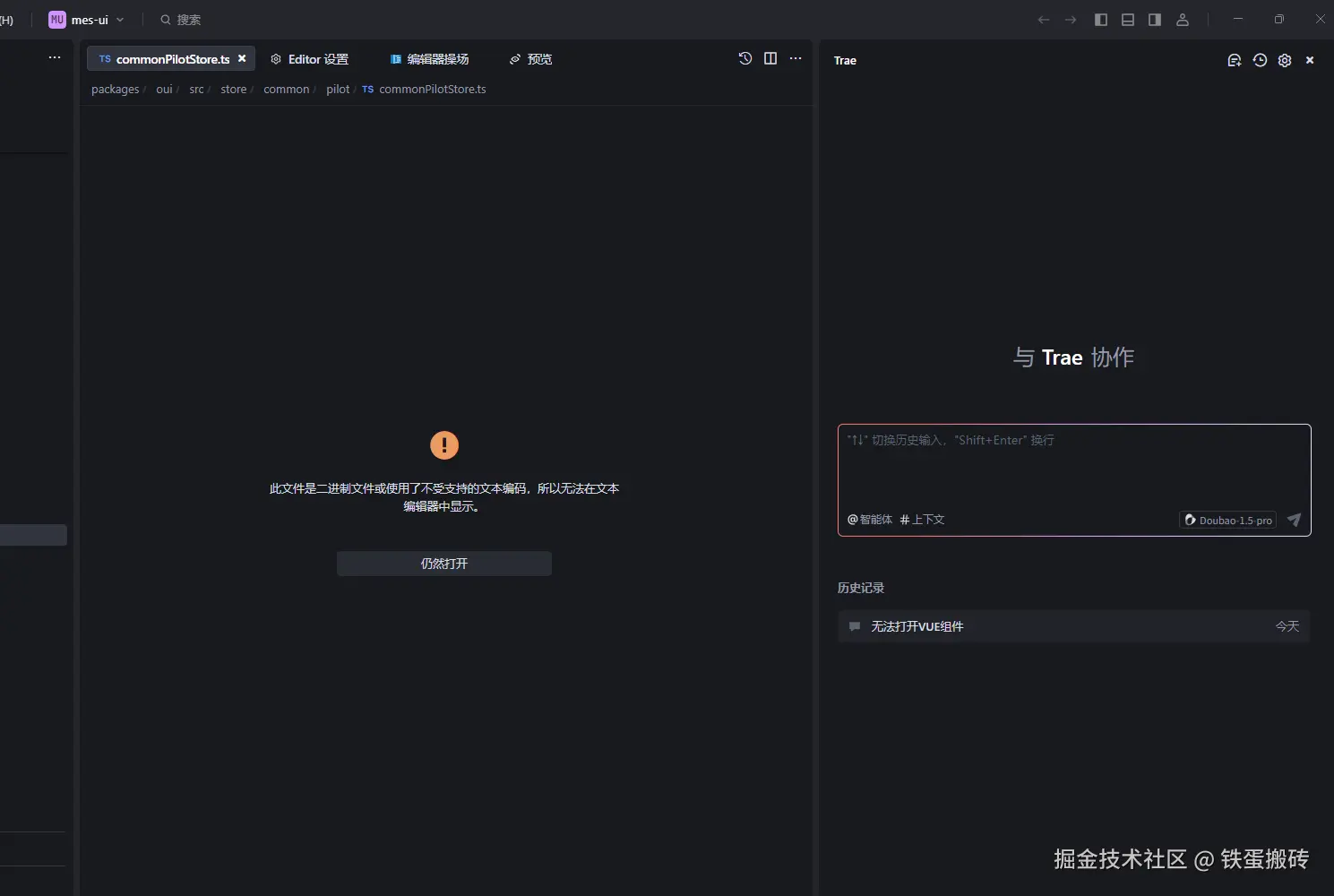Open the Trae panel settings gear
Screen dimensions: 1334x896
pyautogui.click(x=1285, y=60)
